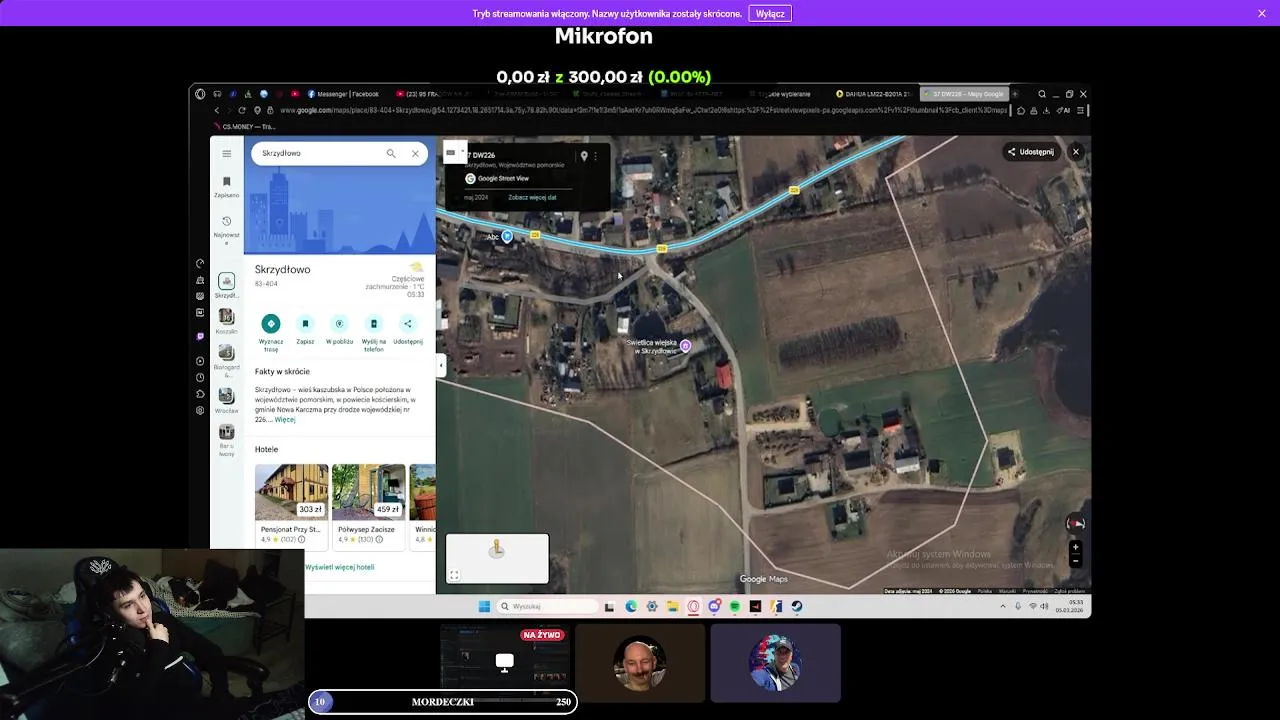The height and width of the screenshot is (720, 1280).
Task: Click the Zobacz więcej dat link
Action: point(532,197)
